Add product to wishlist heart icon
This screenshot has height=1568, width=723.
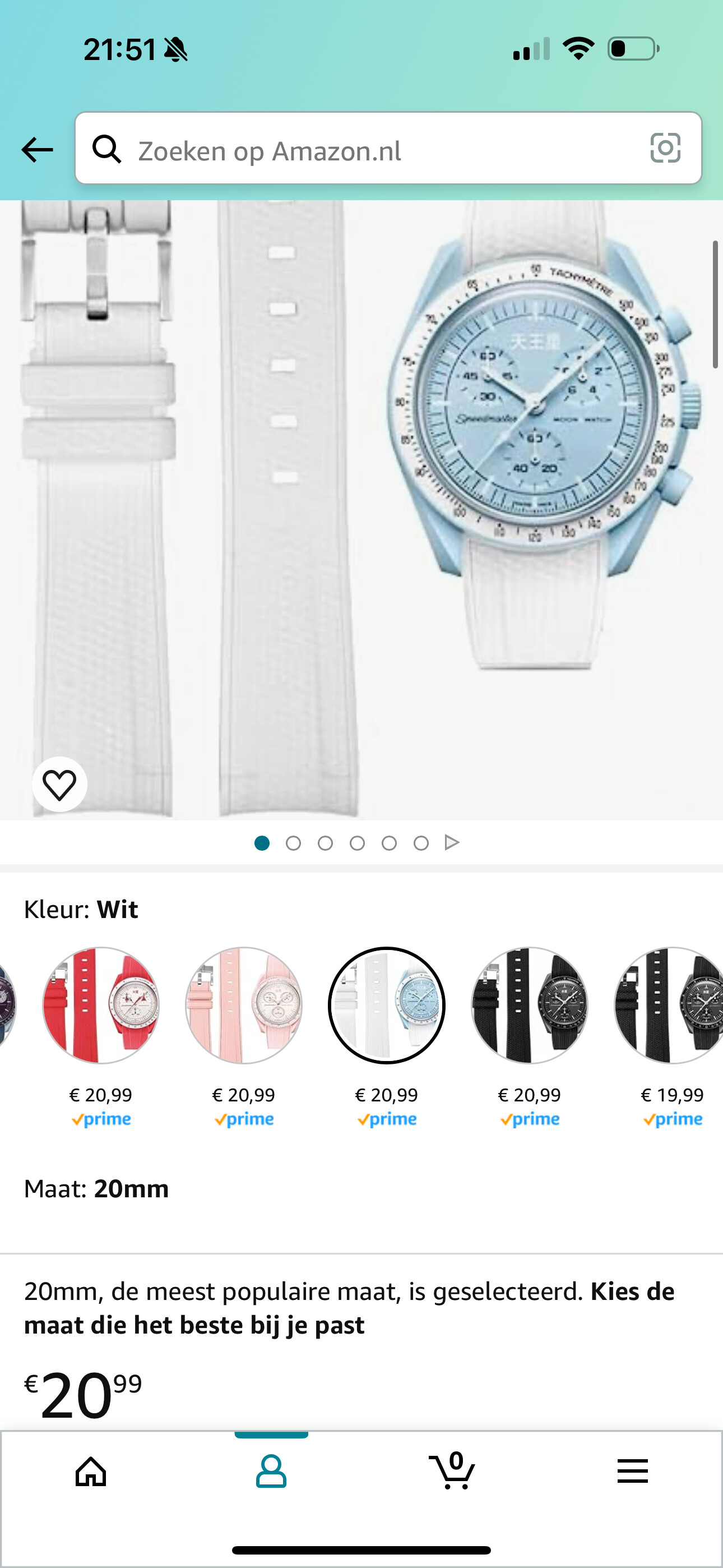click(59, 784)
